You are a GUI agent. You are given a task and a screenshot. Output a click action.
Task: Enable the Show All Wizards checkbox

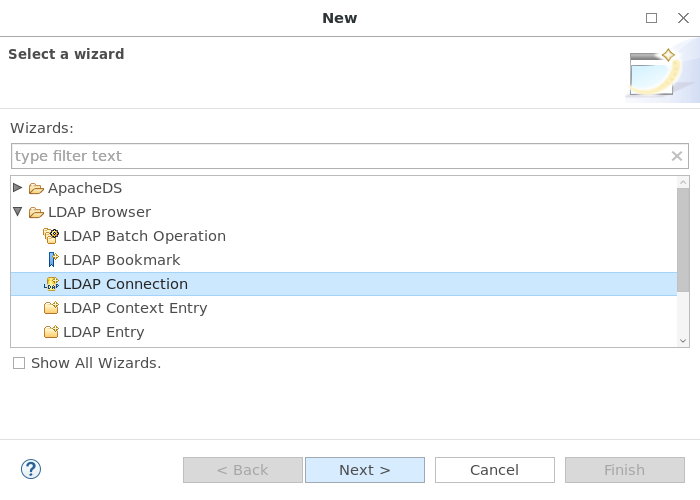coord(19,363)
